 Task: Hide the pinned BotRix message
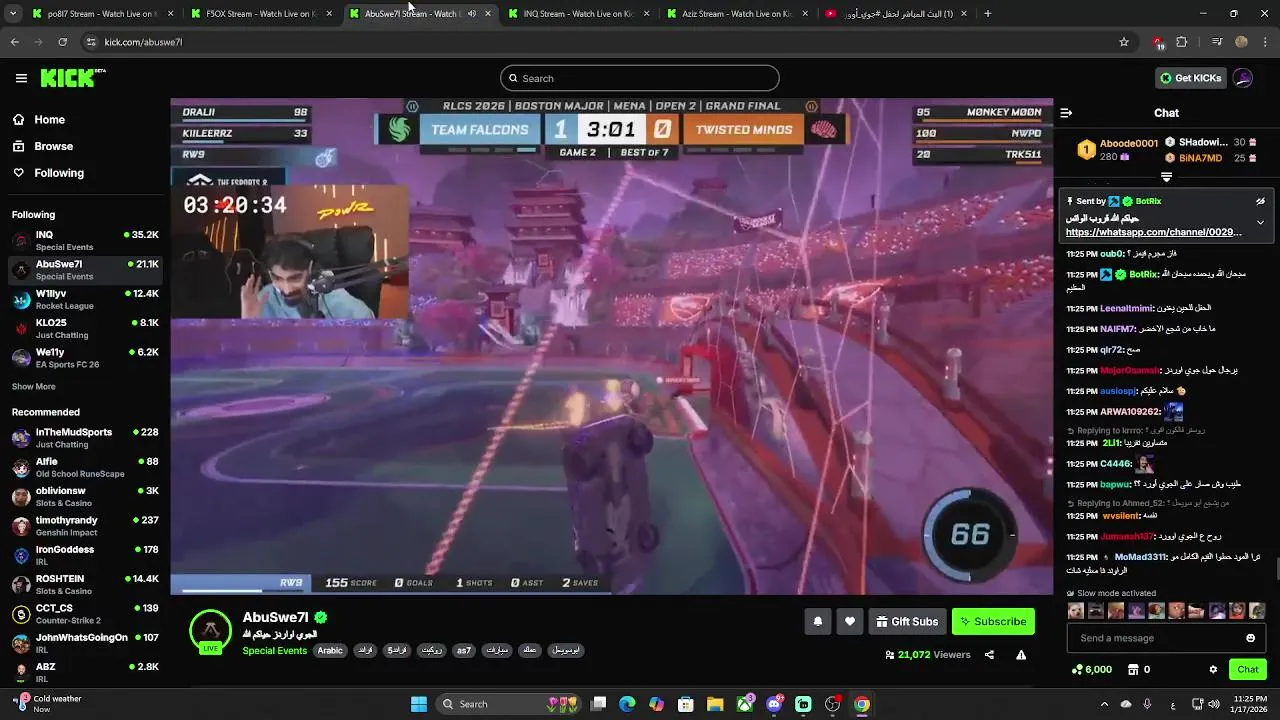point(1260,201)
